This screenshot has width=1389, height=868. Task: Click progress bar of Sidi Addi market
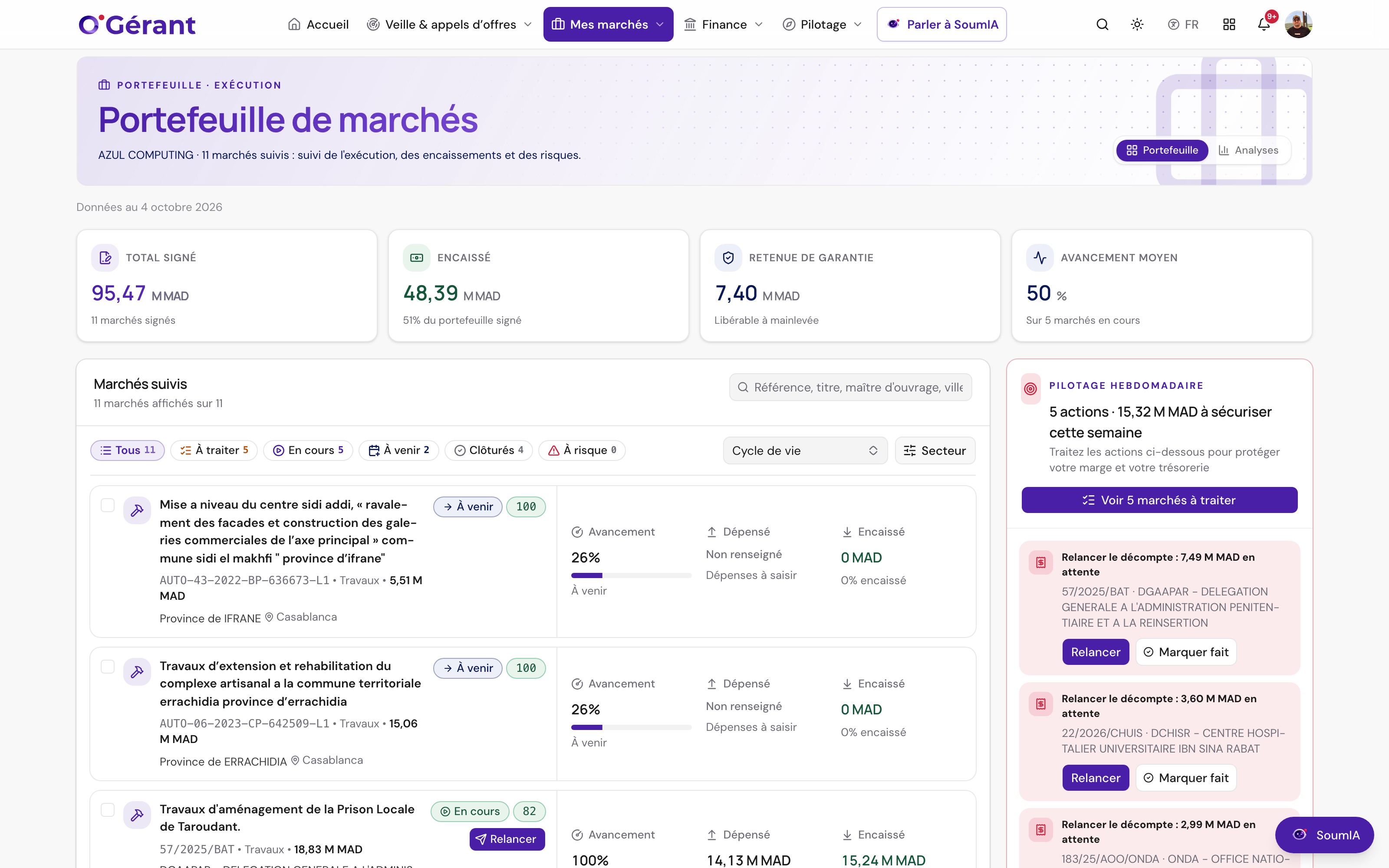point(631,575)
